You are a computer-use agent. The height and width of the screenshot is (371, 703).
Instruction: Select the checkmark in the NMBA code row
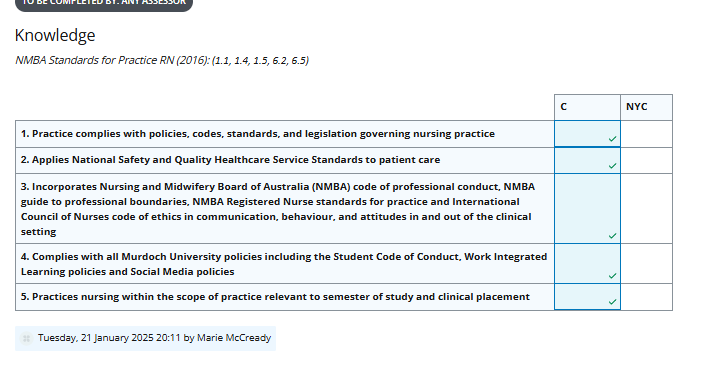[612, 236]
